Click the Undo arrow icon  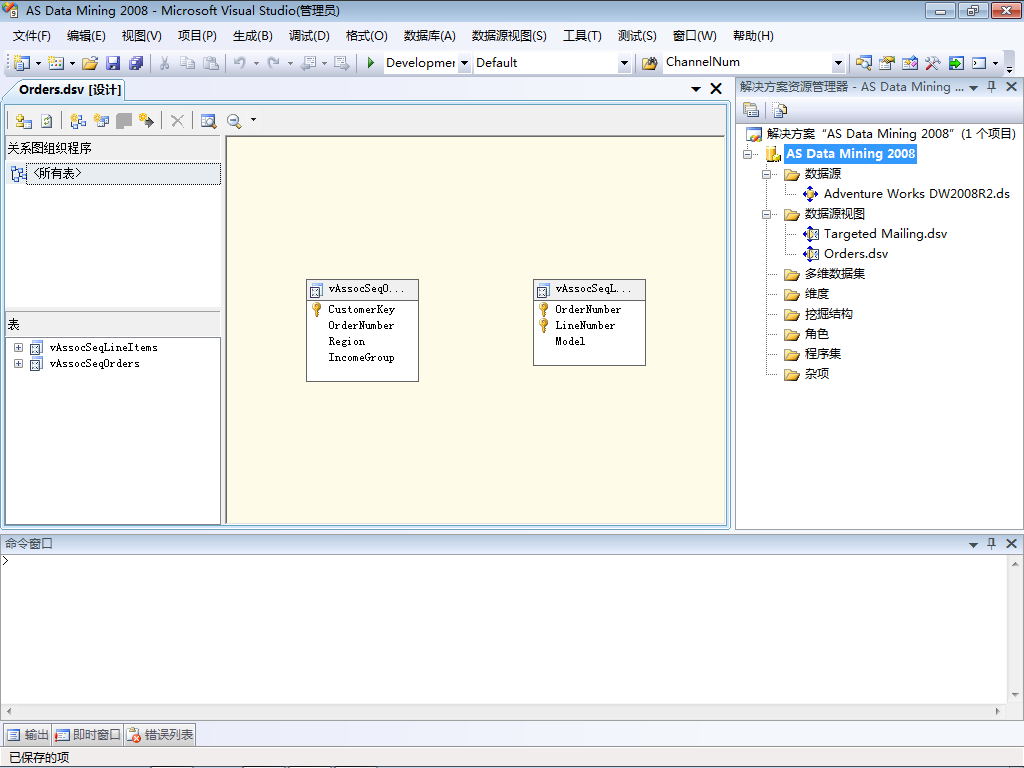240,63
